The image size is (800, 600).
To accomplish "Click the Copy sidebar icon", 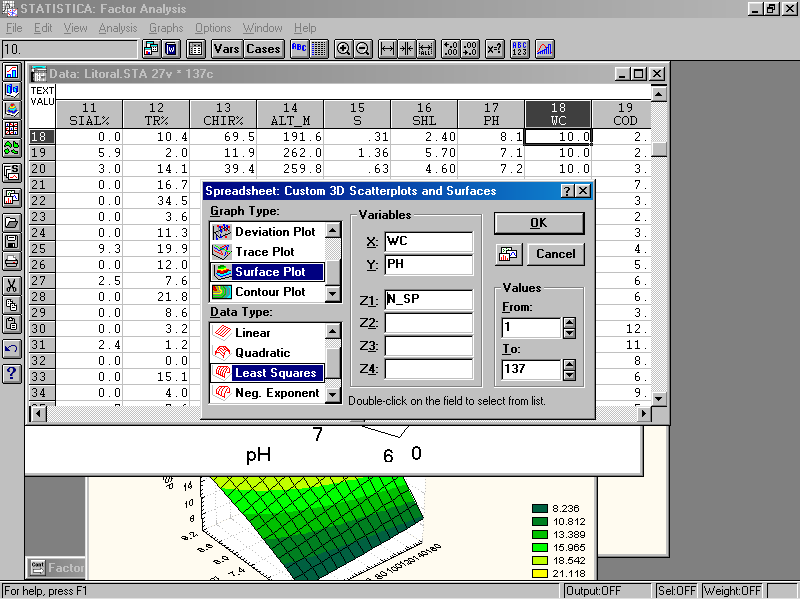I will [x=12, y=305].
